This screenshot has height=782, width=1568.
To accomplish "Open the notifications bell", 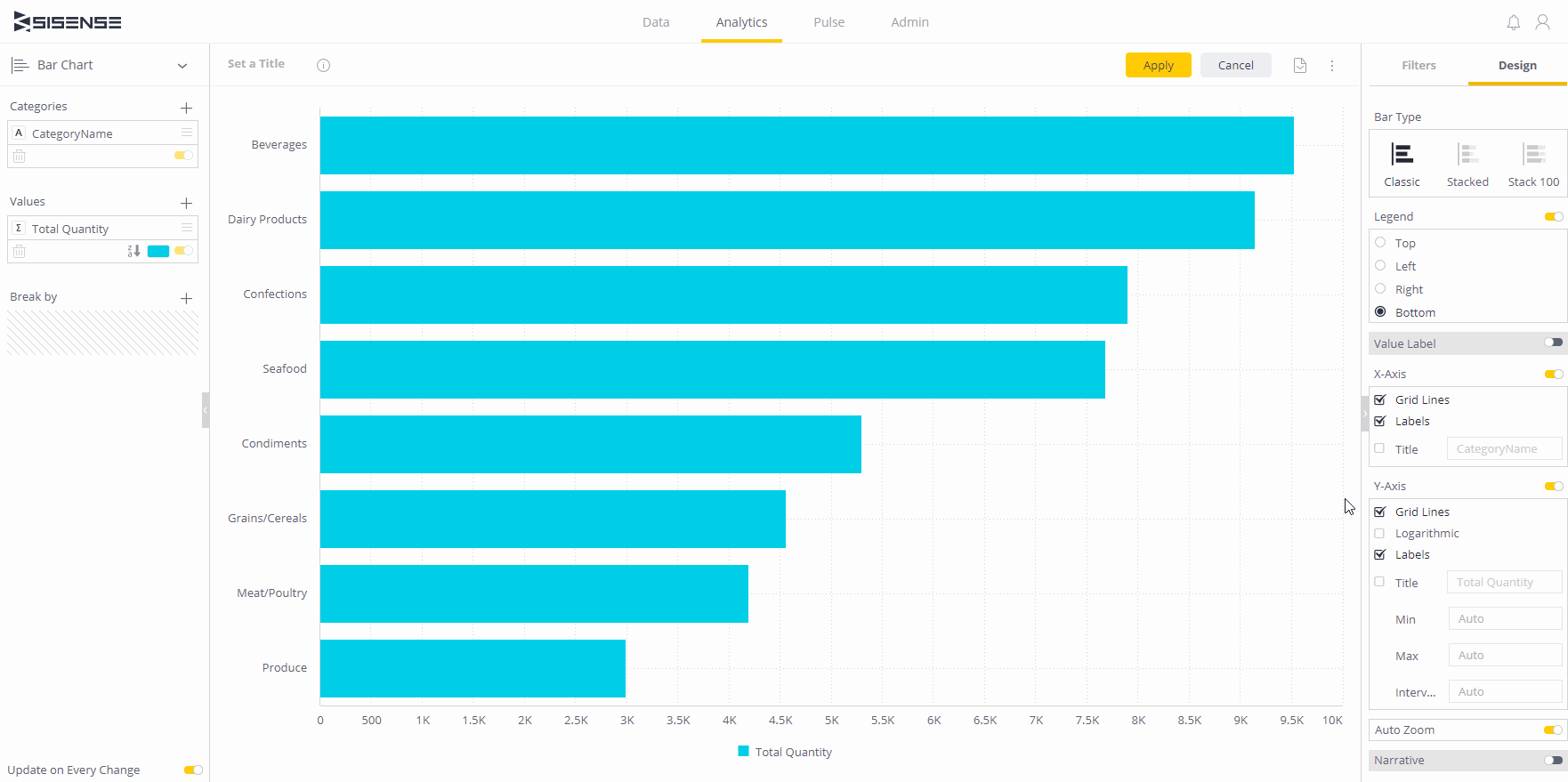I will click(x=1513, y=22).
